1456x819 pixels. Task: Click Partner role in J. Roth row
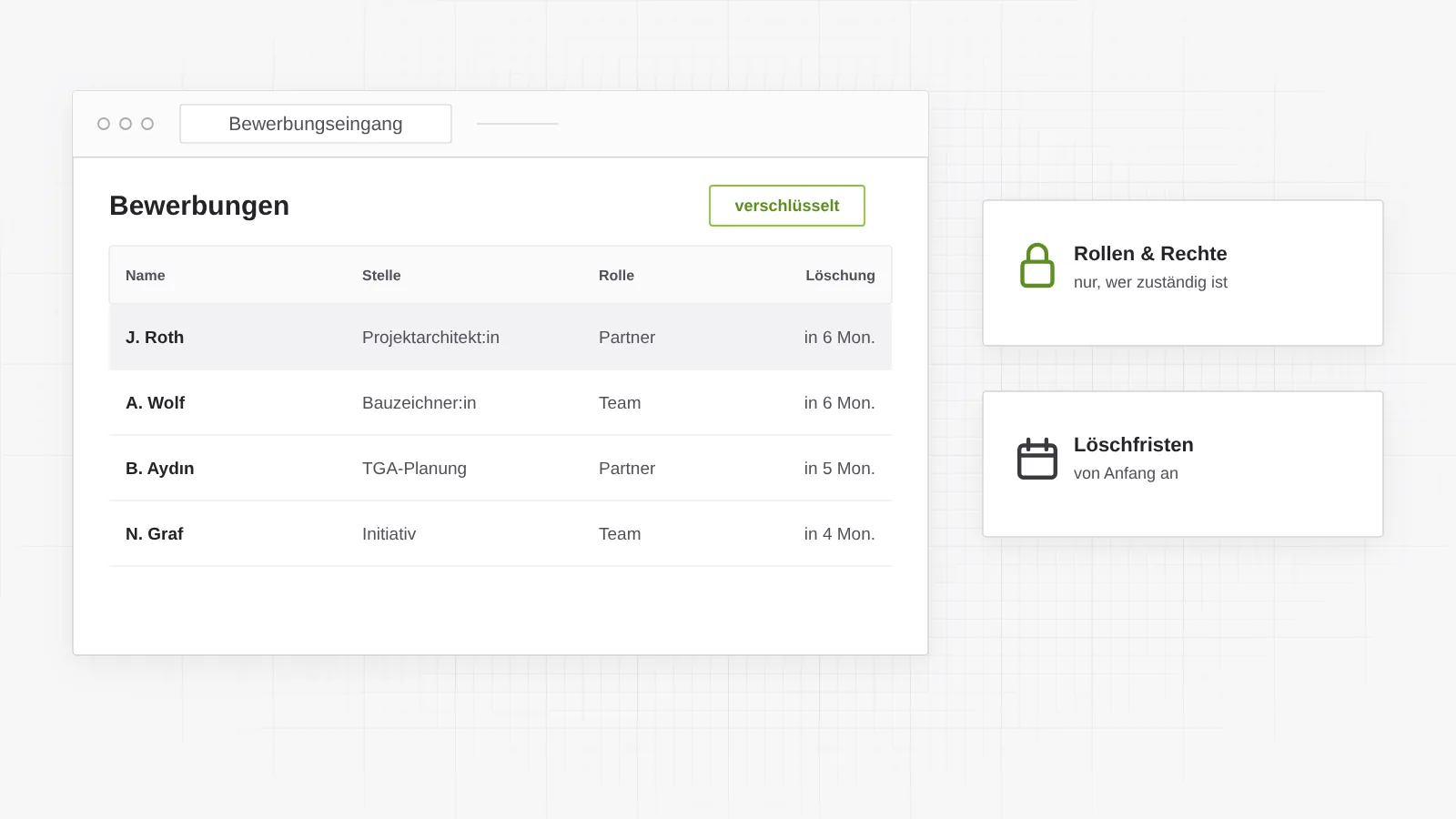[627, 338]
